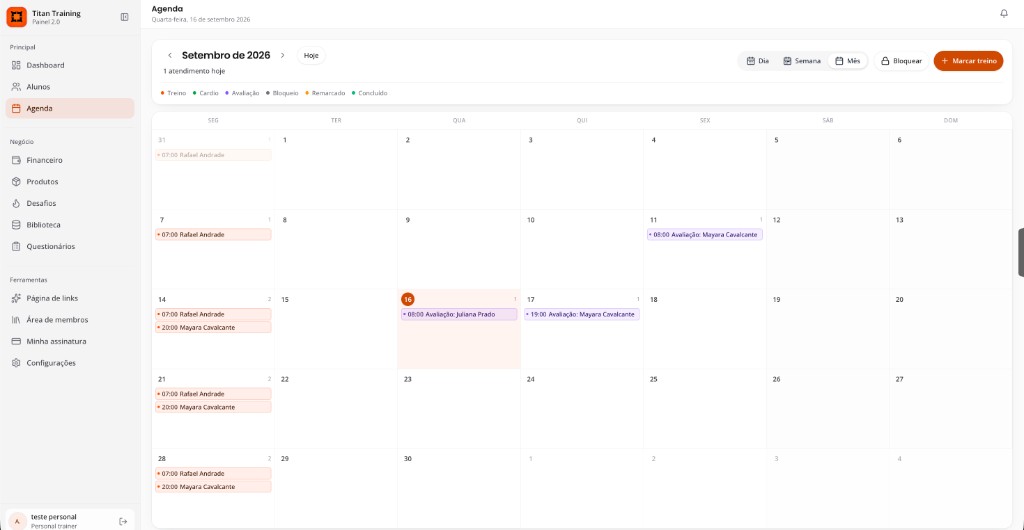Open Desafios in the sidebar
Viewport: 1024px width, 530px height.
click(70, 203)
